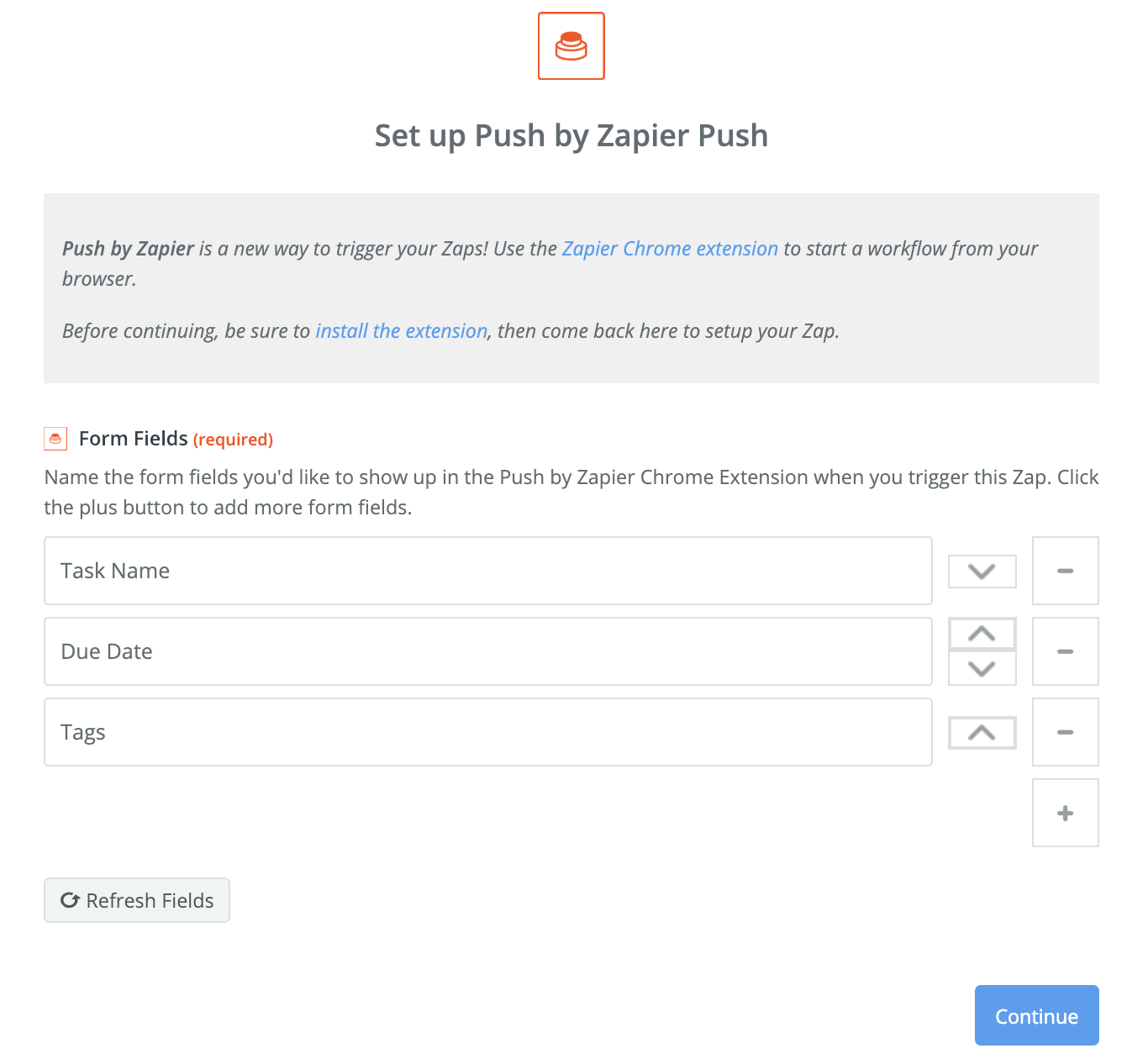This screenshot has height=1059, width=1148.
Task: Focus the Task Name input field
Action: [x=487, y=571]
